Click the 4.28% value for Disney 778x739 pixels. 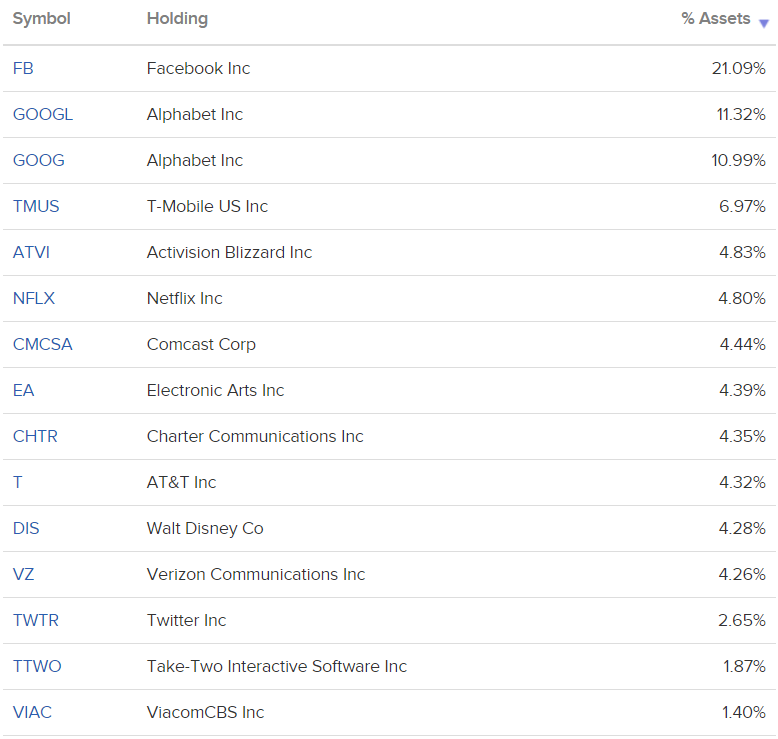click(x=742, y=528)
